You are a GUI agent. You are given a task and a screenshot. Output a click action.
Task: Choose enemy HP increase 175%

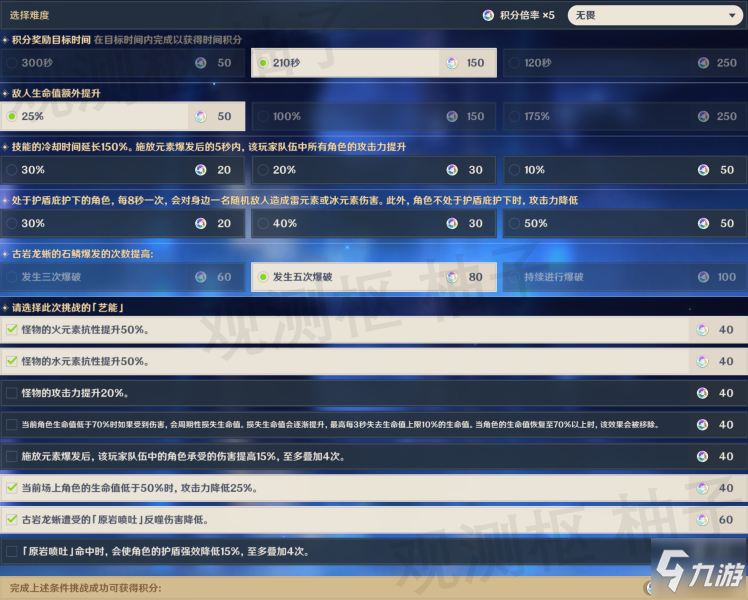click(x=625, y=116)
